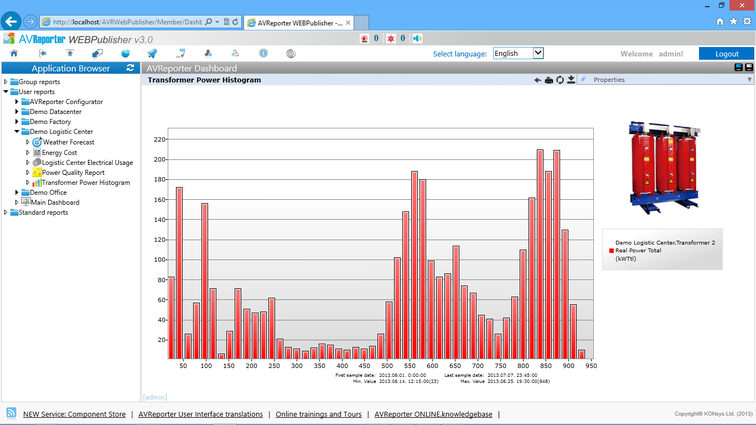756x425 pixels.
Task: Click the red star event icon
Action: (x=391, y=39)
